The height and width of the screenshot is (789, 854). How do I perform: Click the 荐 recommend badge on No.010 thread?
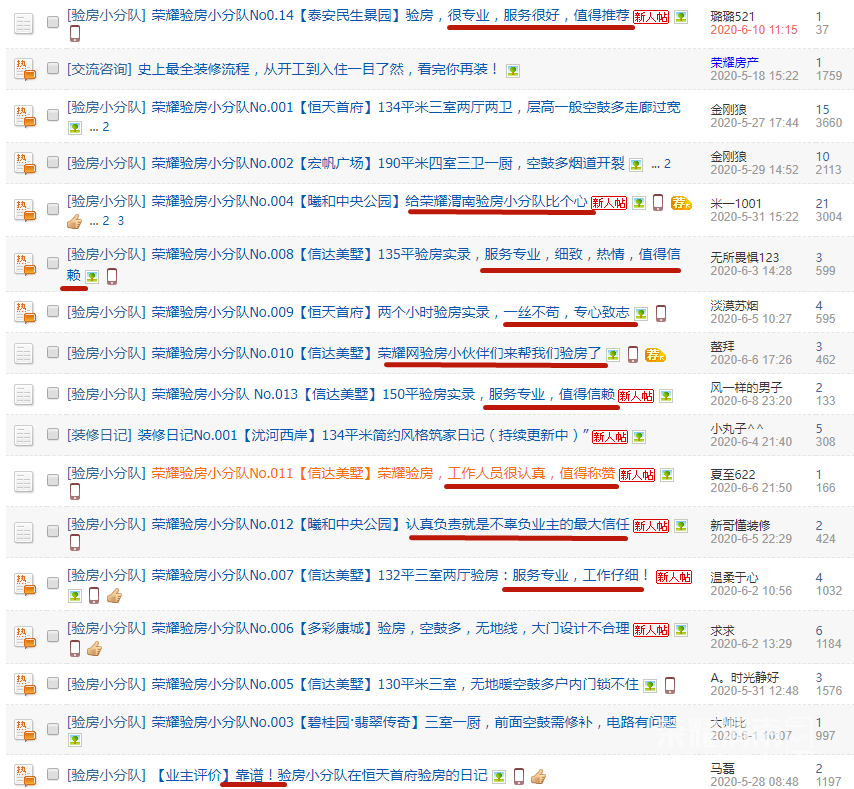655,354
